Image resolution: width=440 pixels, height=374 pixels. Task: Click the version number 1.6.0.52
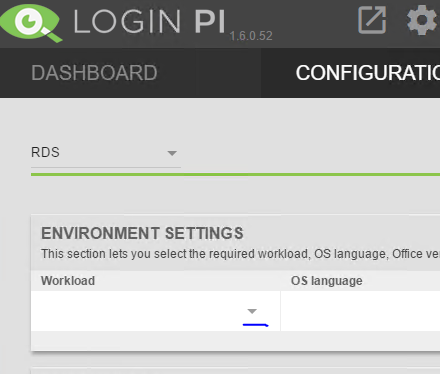[251, 36]
